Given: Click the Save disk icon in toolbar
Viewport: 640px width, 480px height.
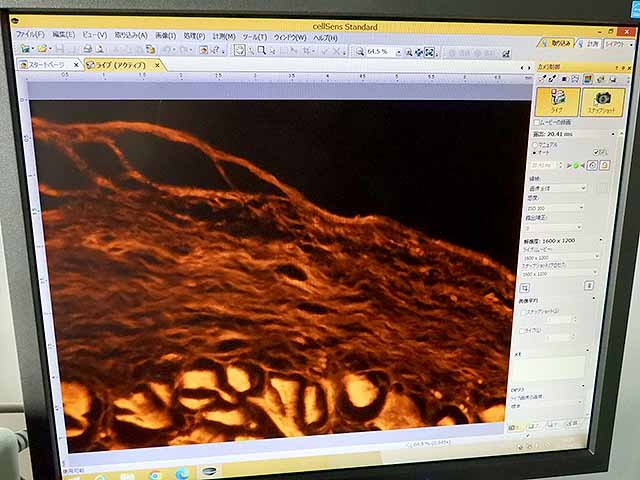Looking at the screenshot, I should tap(59, 48).
